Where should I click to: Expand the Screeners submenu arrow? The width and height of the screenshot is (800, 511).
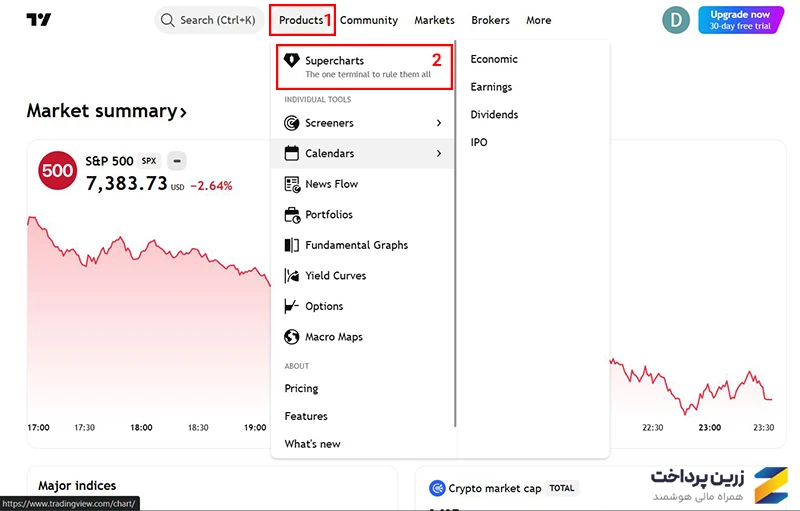(439, 123)
